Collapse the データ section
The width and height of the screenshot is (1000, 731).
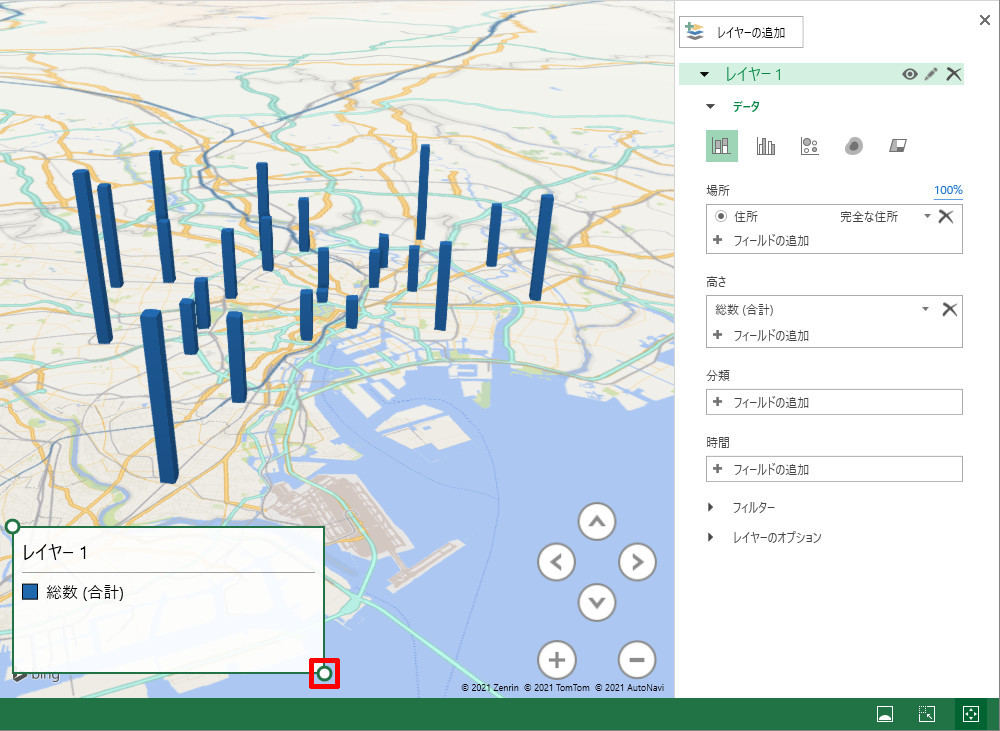pos(711,106)
